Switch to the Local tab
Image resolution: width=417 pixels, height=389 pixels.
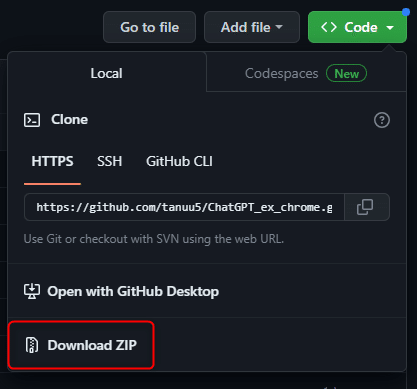(x=107, y=73)
